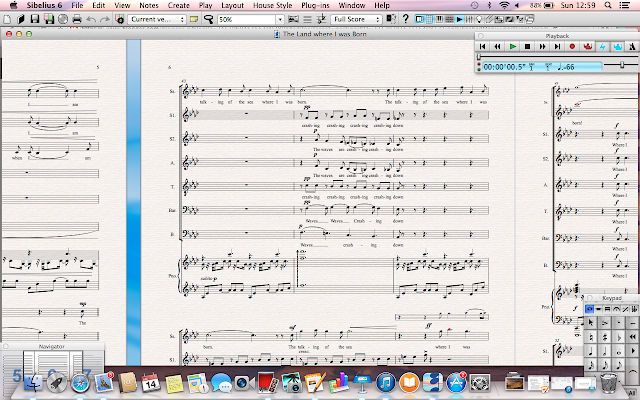The image size is (640, 400).
Task: Start playback with the green play button
Action: (x=513, y=47)
